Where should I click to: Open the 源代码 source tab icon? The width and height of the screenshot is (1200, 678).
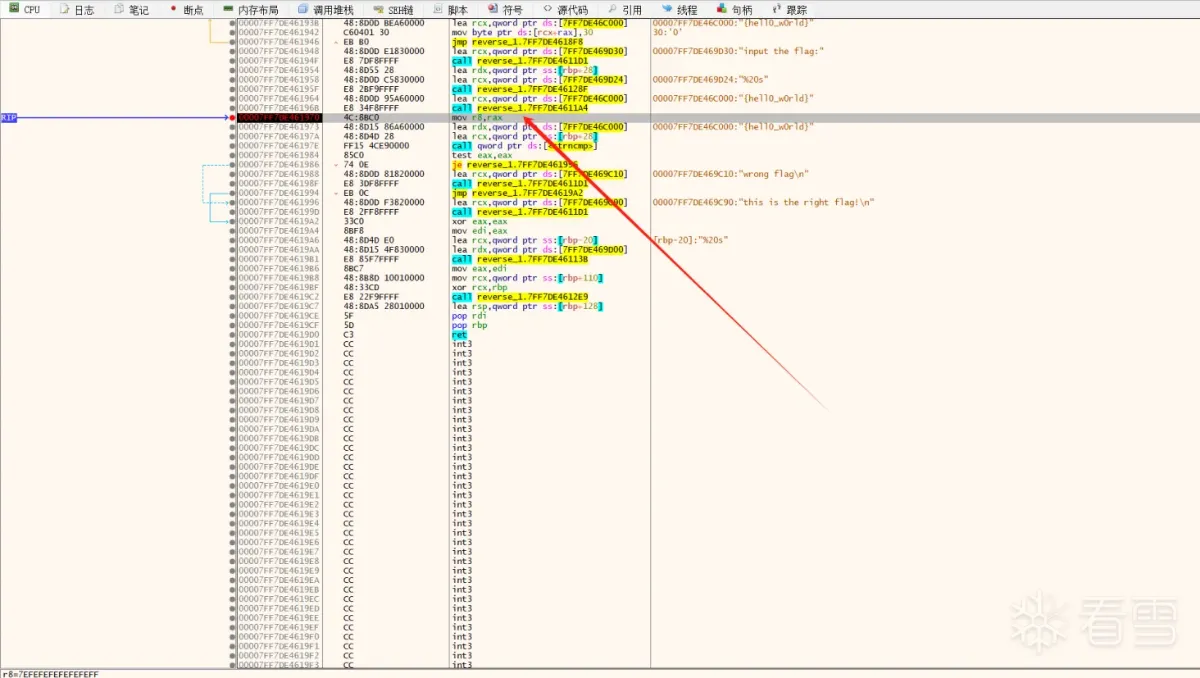point(550,9)
